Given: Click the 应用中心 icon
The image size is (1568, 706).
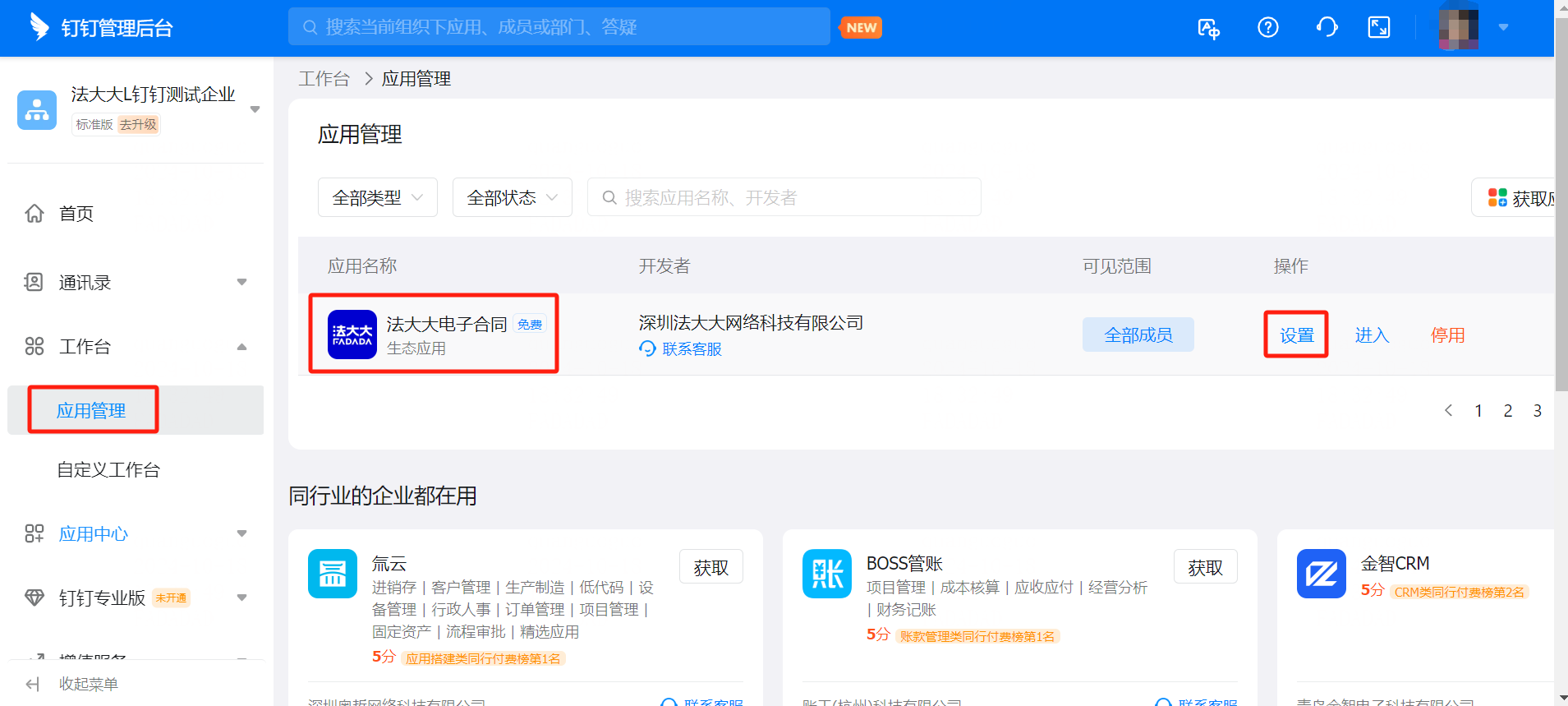Looking at the screenshot, I should (34, 533).
